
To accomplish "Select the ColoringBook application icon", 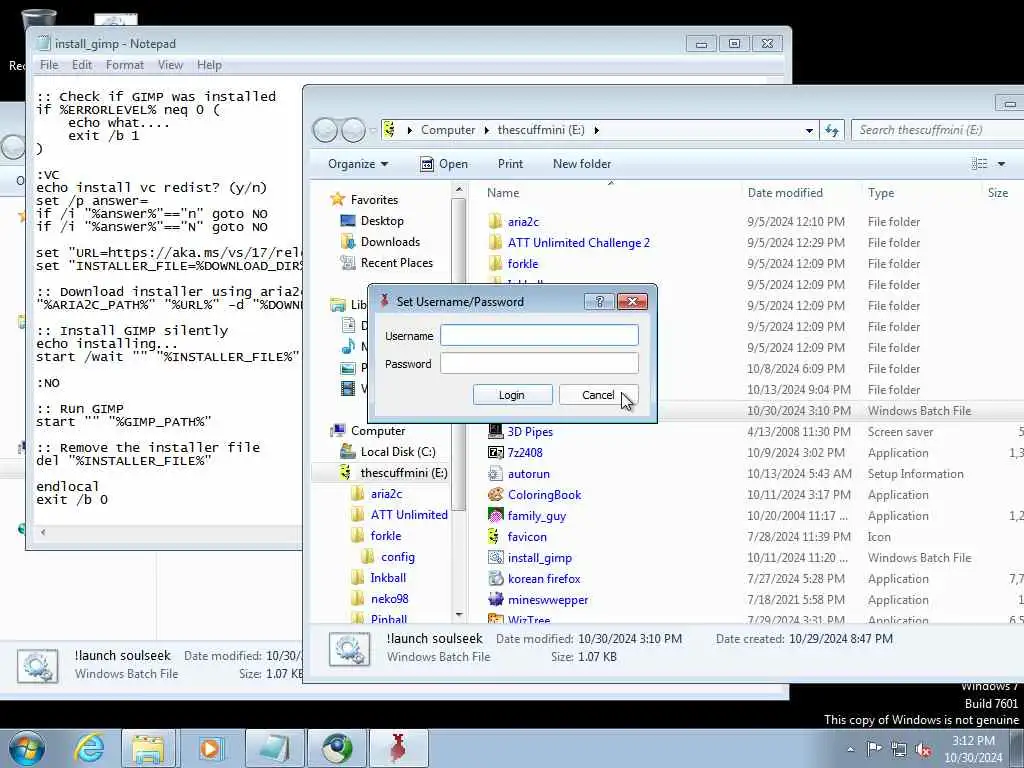I will (495, 494).
